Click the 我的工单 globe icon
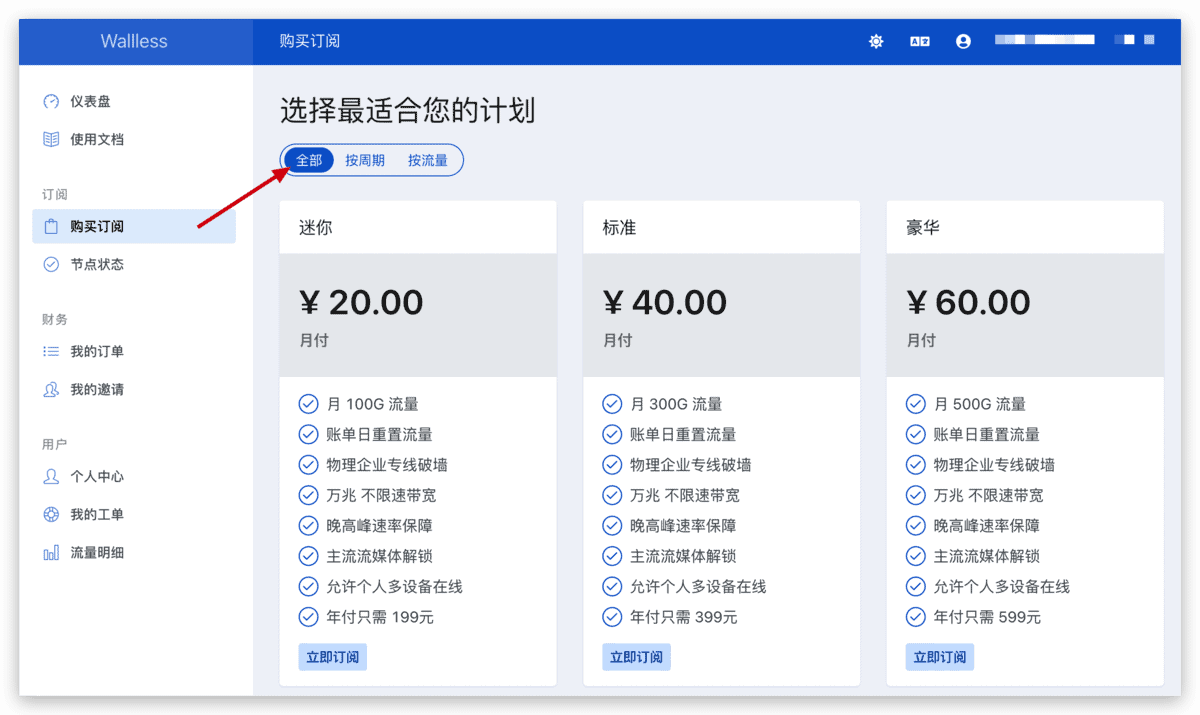Image resolution: width=1200 pixels, height=715 pixels. (x=51, y=514)
